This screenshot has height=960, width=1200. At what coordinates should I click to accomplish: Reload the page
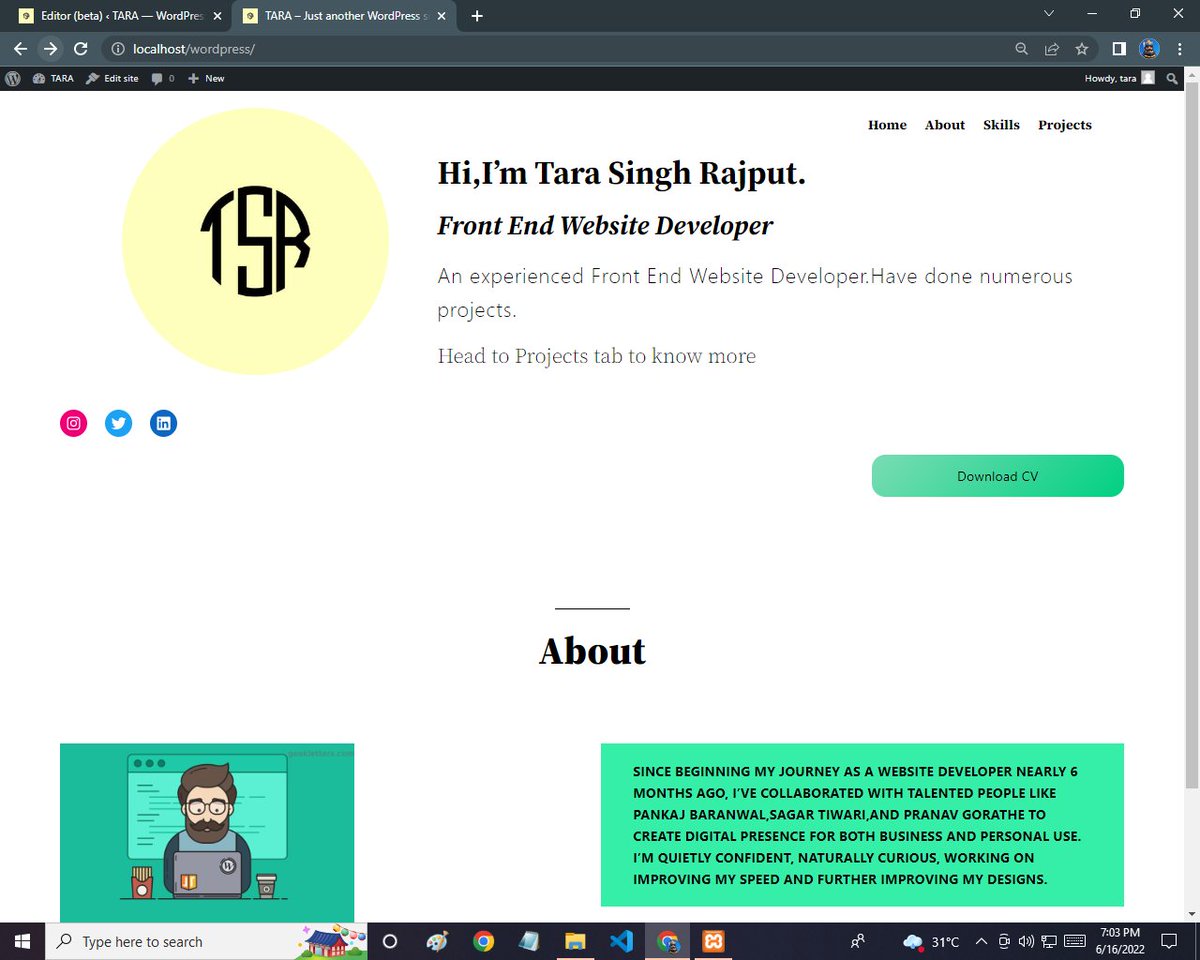pyautogui.click(x=81, y=48)
